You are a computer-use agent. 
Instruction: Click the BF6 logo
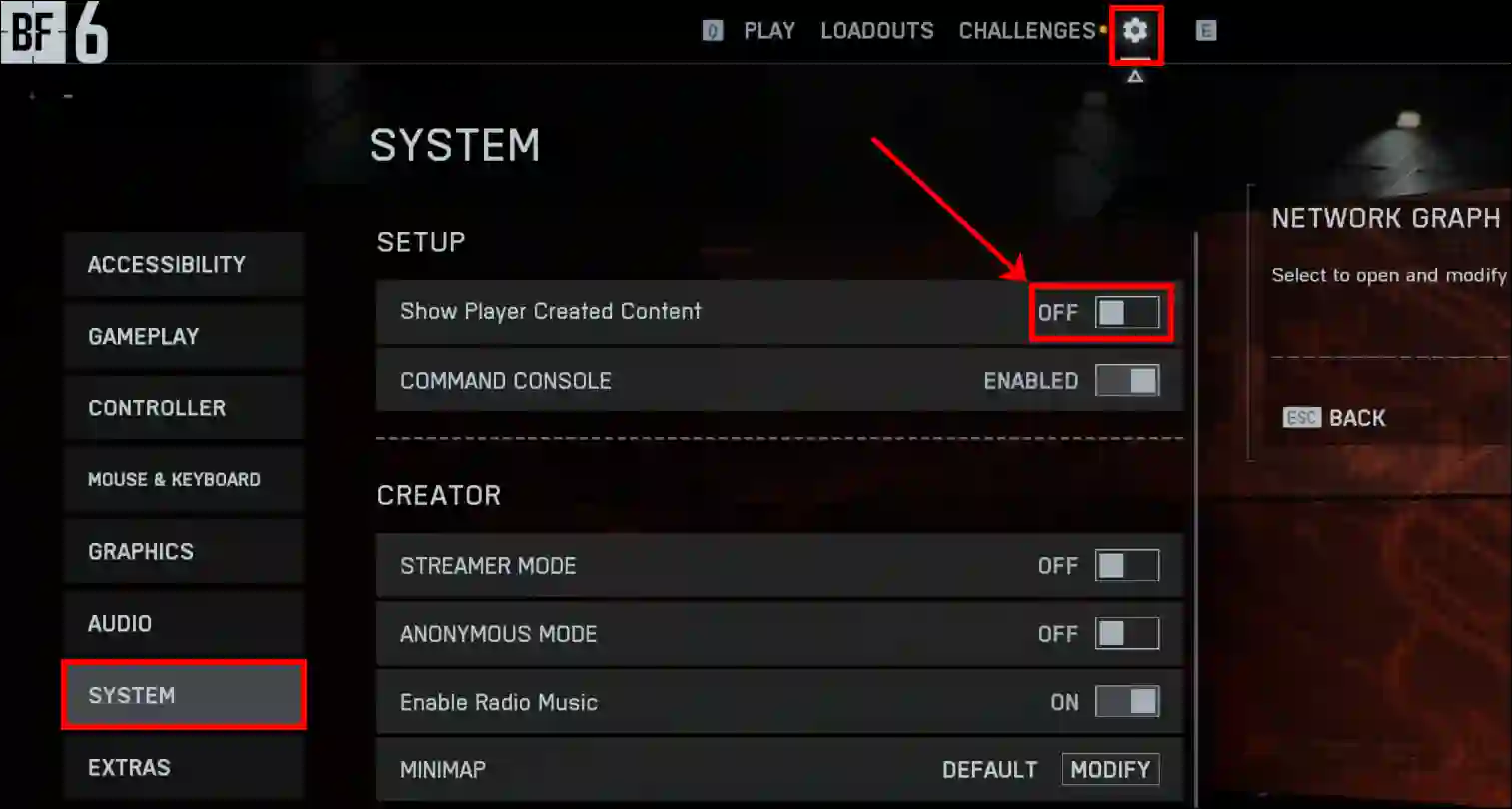tap(55, 32)
